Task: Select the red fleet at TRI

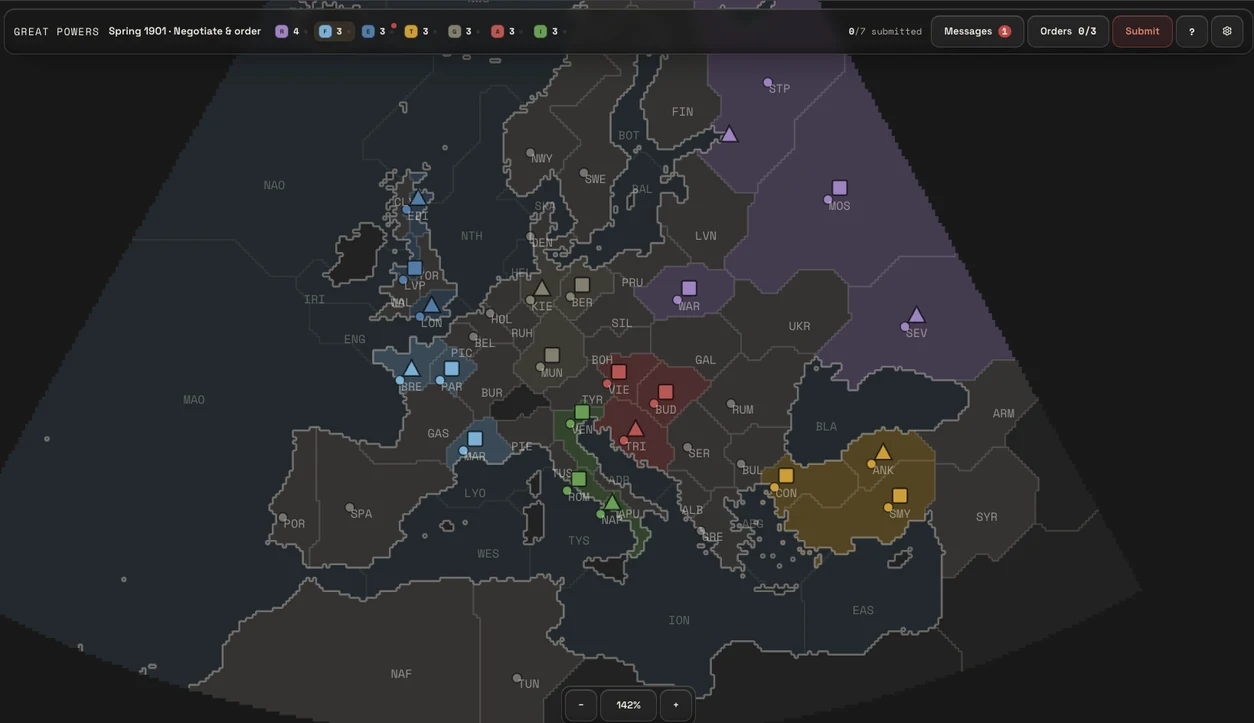Action: (635, 429)
